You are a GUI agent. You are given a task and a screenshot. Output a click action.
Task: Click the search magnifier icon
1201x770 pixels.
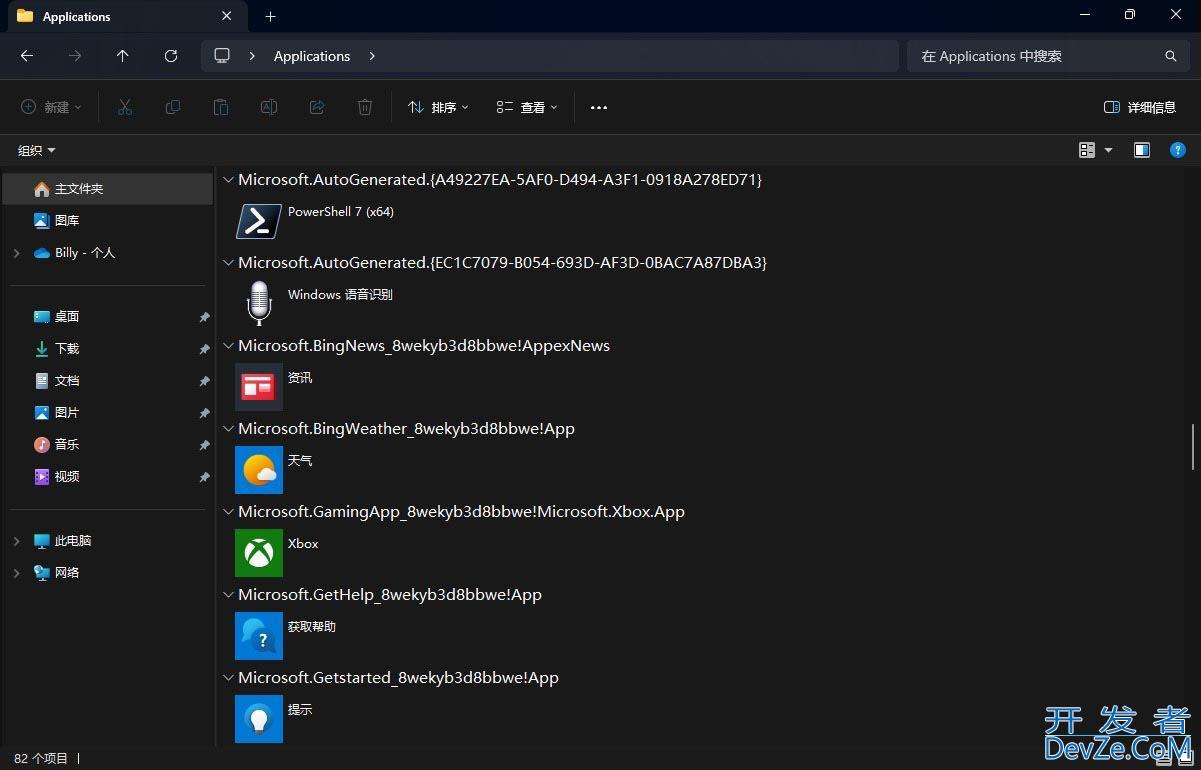click(x=1170, y=56)
